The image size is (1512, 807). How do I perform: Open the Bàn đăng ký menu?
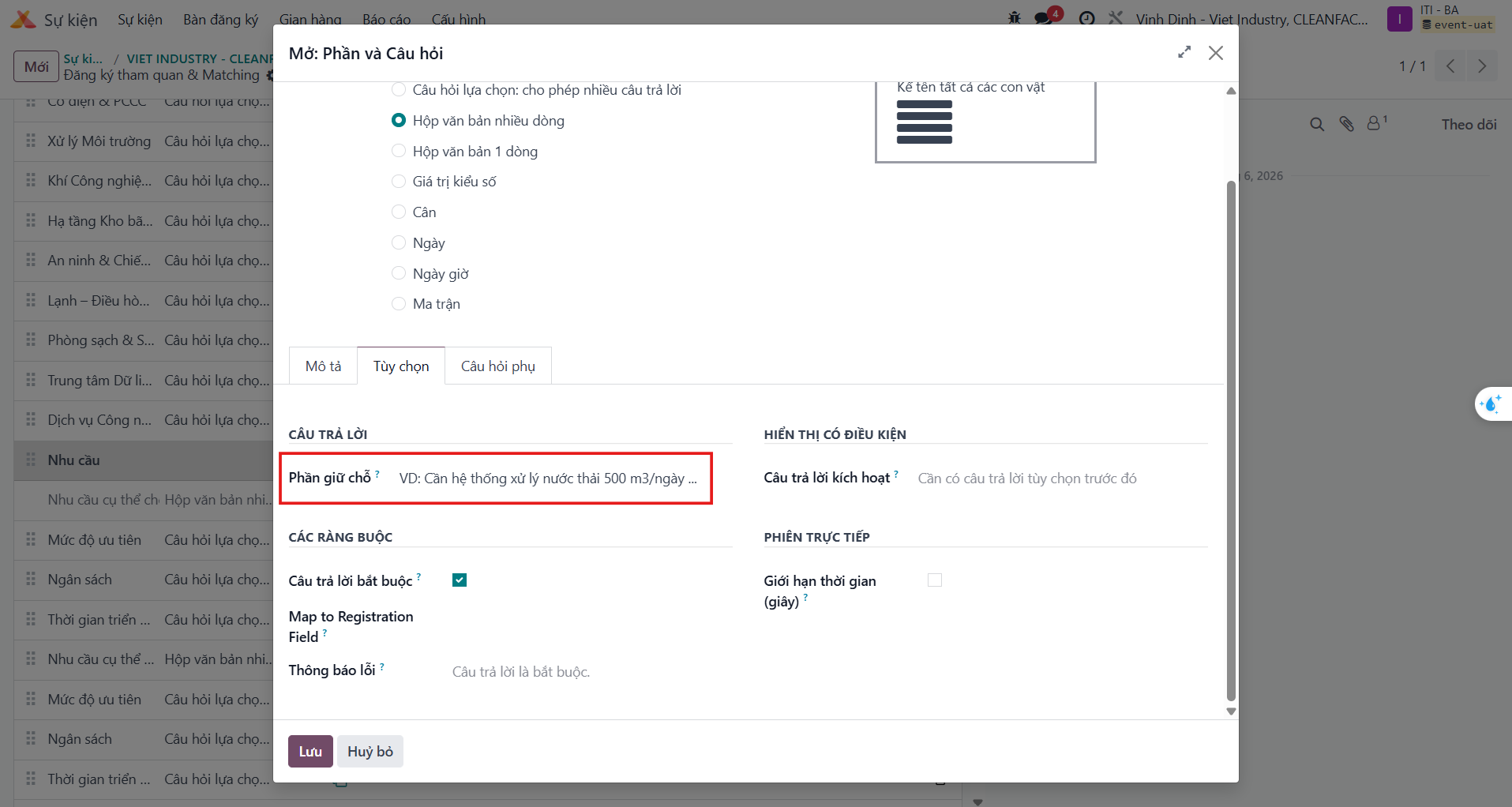click(x=220, y=19)
